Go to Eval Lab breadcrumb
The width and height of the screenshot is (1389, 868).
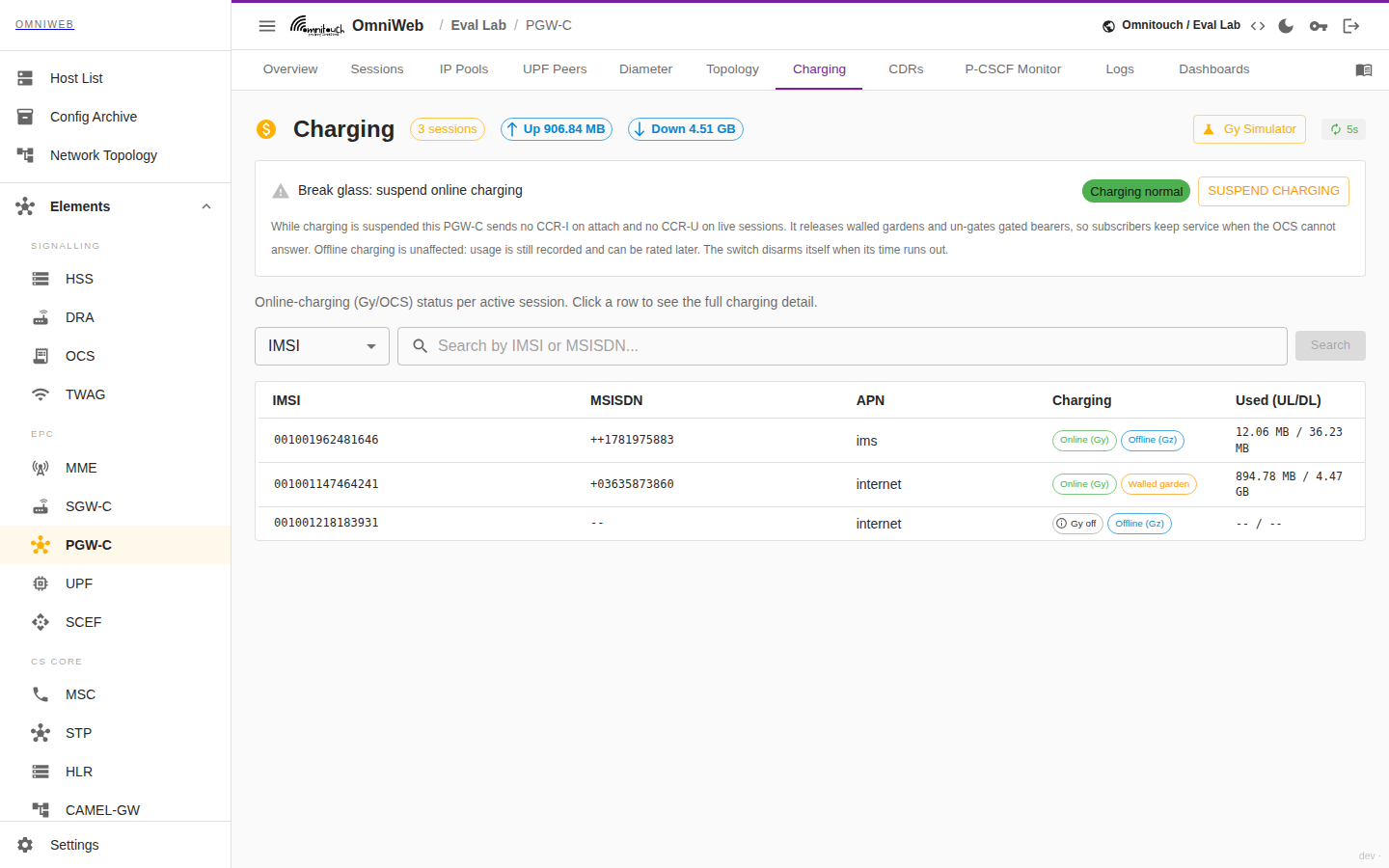point(478,25)
